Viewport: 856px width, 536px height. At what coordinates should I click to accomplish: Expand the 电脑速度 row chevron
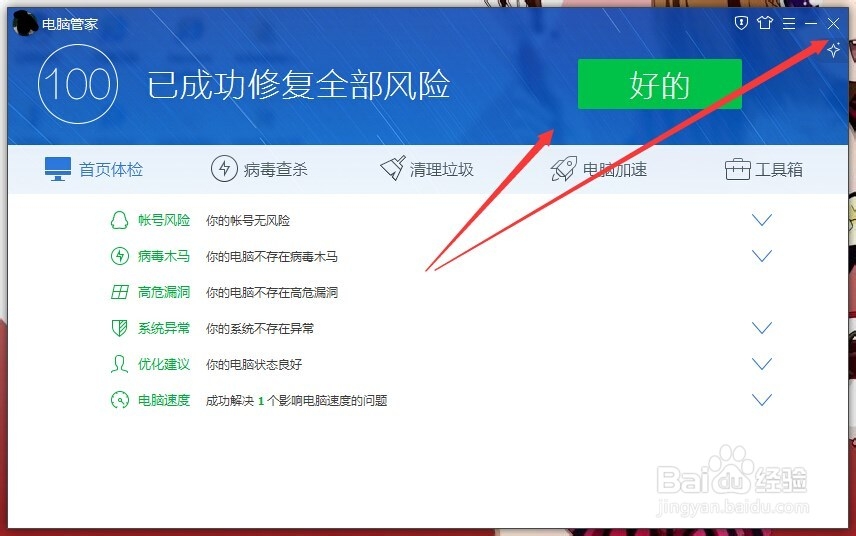point(762,400)
